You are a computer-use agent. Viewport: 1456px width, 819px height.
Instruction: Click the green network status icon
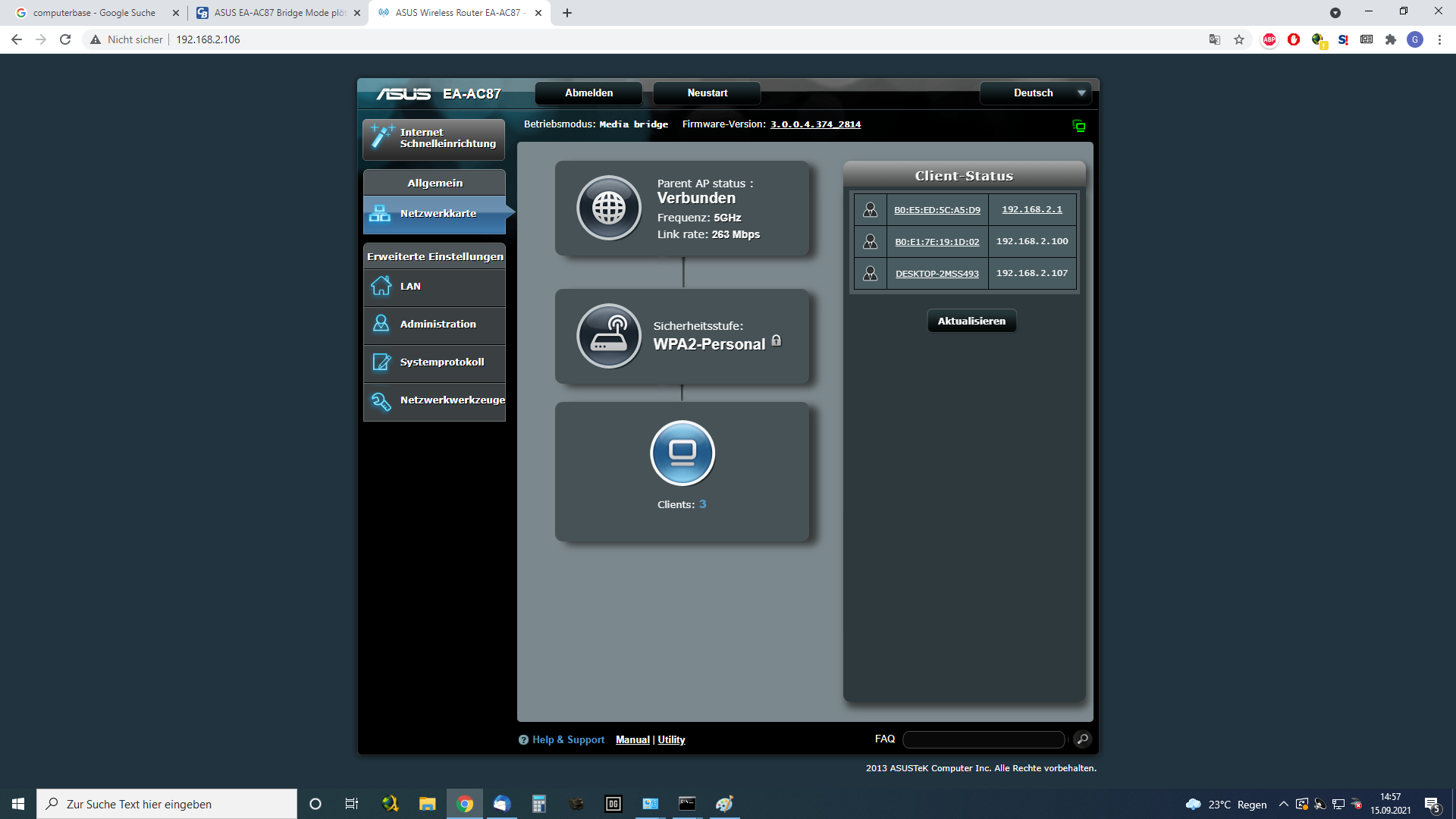click(x=1079, y=126)
